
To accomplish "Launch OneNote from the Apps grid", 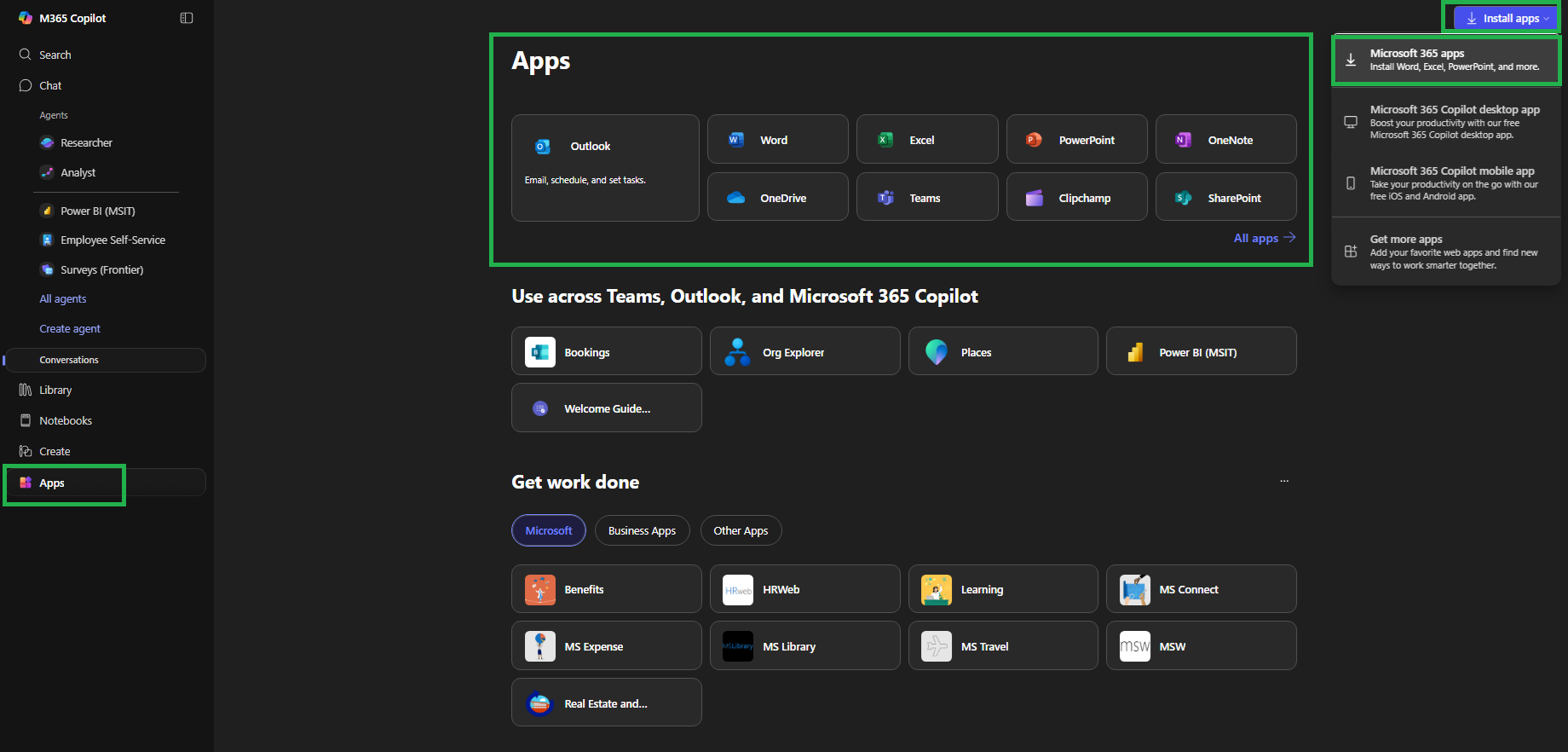I will 1226,139.
